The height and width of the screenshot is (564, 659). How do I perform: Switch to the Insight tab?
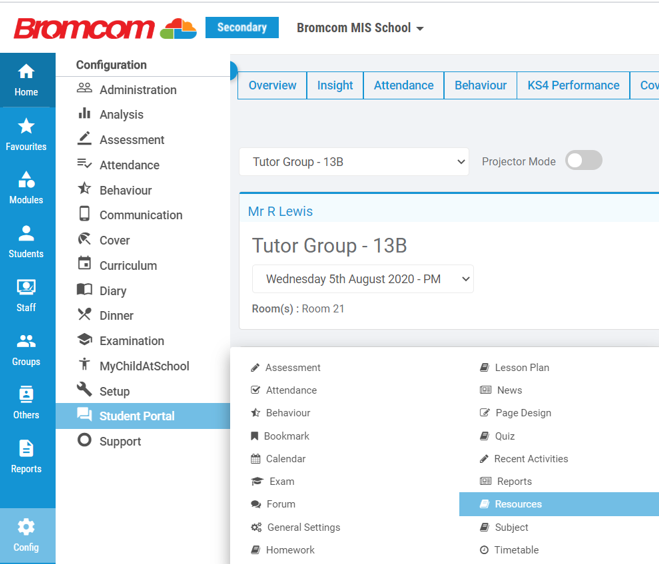pyautogui.click(x=335, y=85)
